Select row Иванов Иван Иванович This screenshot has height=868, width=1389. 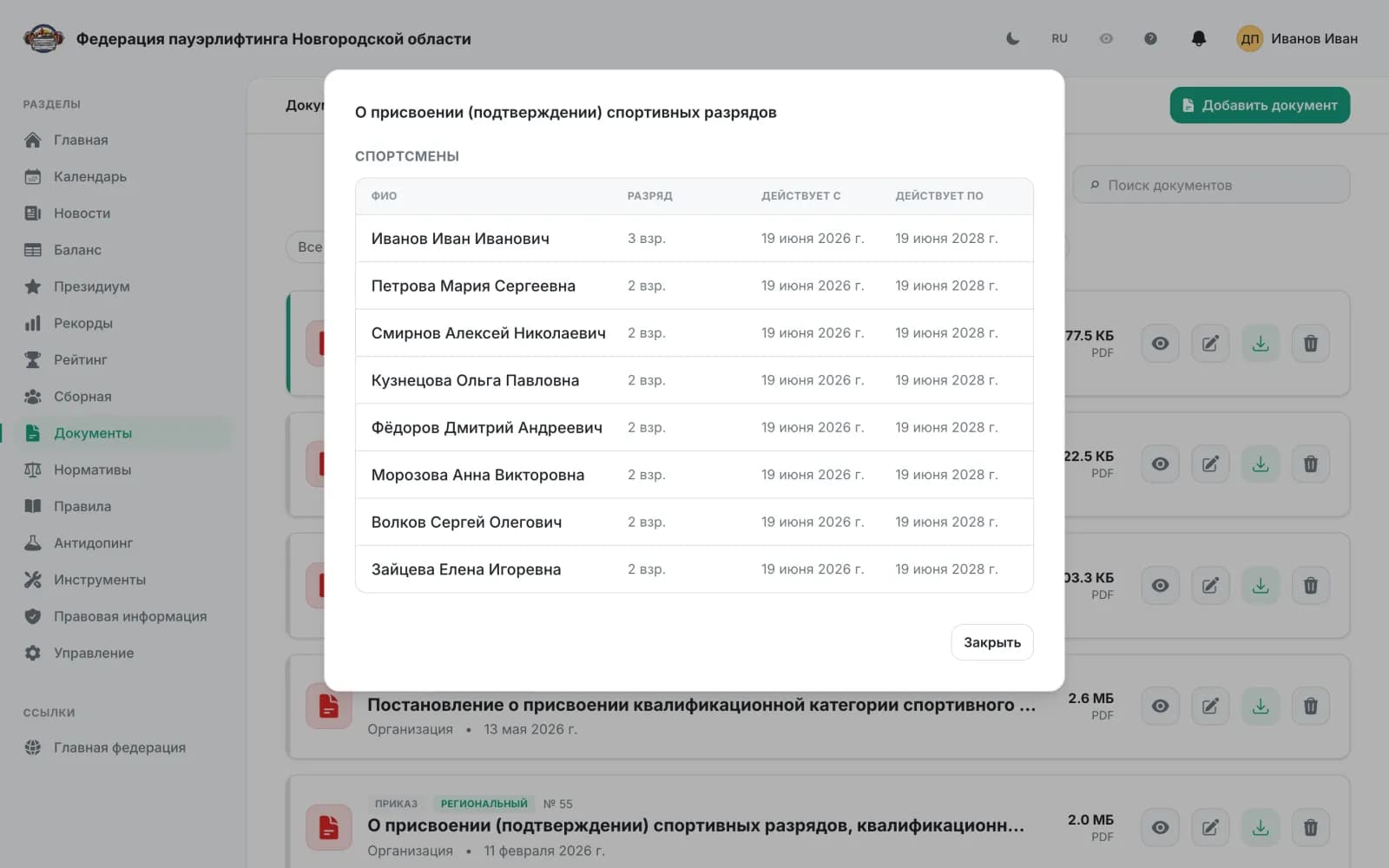[x=694, y=239]
